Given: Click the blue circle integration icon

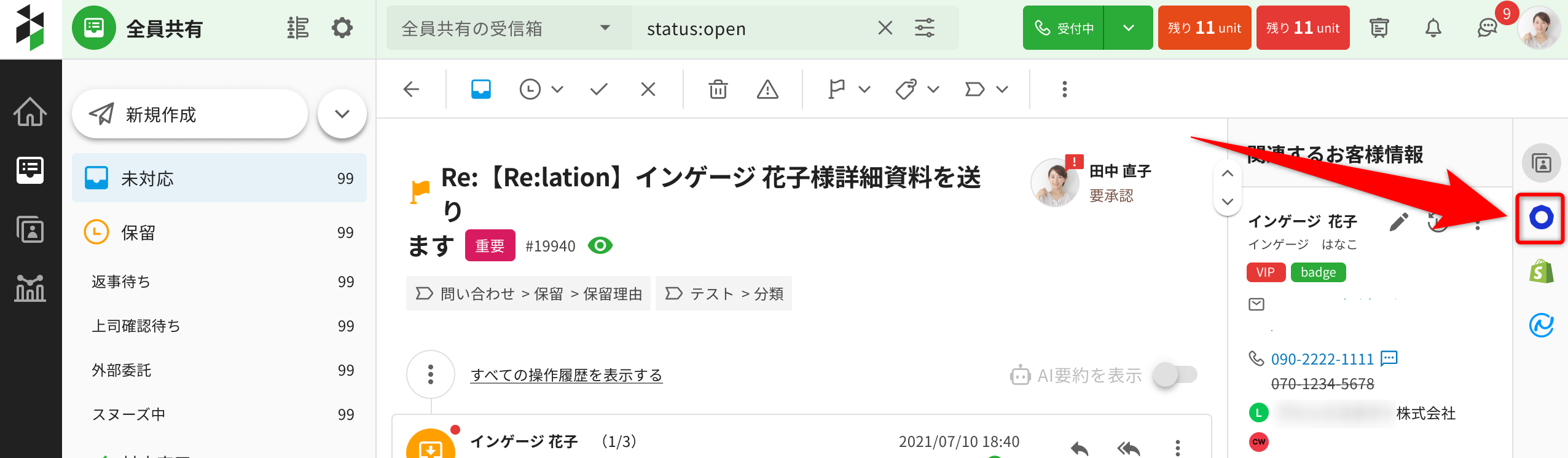Looking at the screenshot, I should tap(1541, 218).
